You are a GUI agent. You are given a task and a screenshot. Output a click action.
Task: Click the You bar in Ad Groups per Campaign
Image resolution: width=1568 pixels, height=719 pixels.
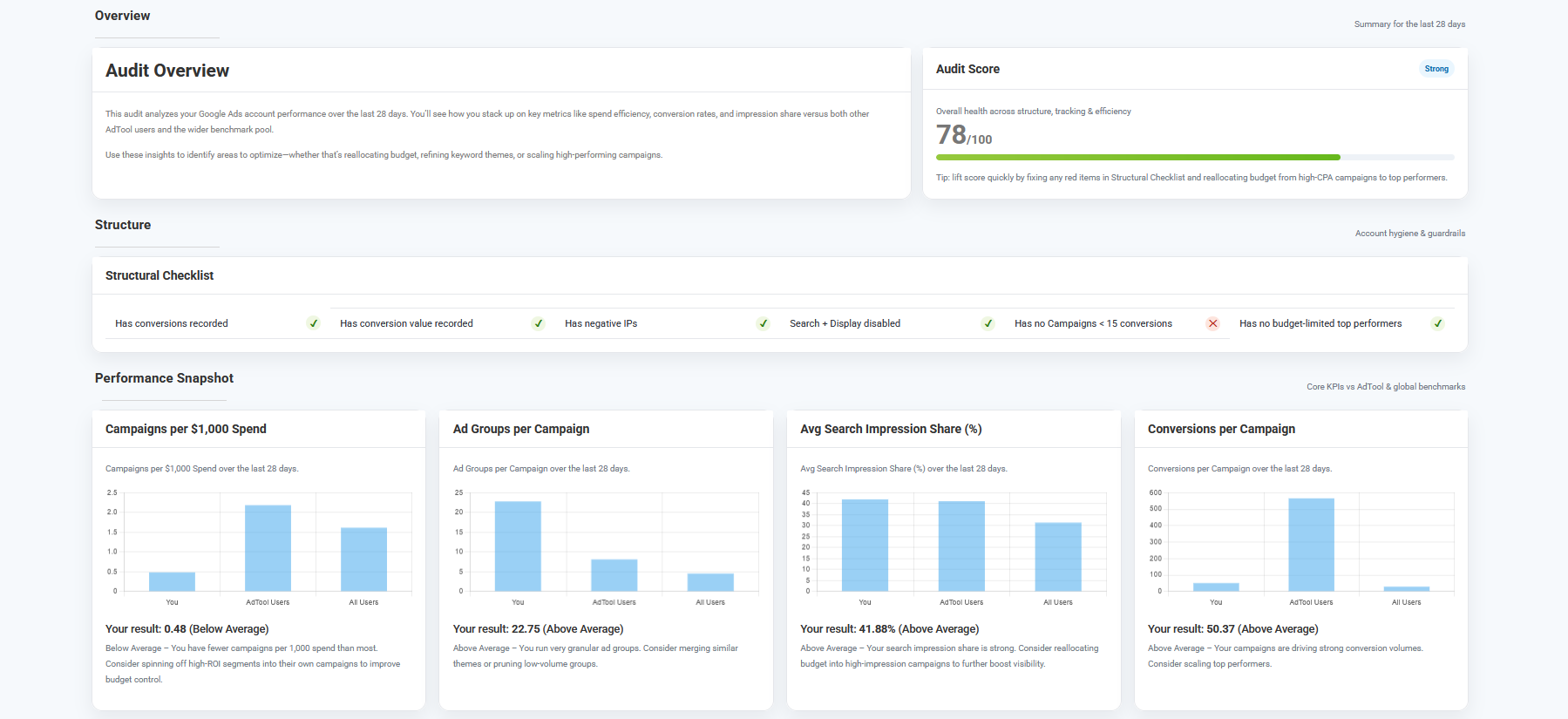[x=518, y=546]
